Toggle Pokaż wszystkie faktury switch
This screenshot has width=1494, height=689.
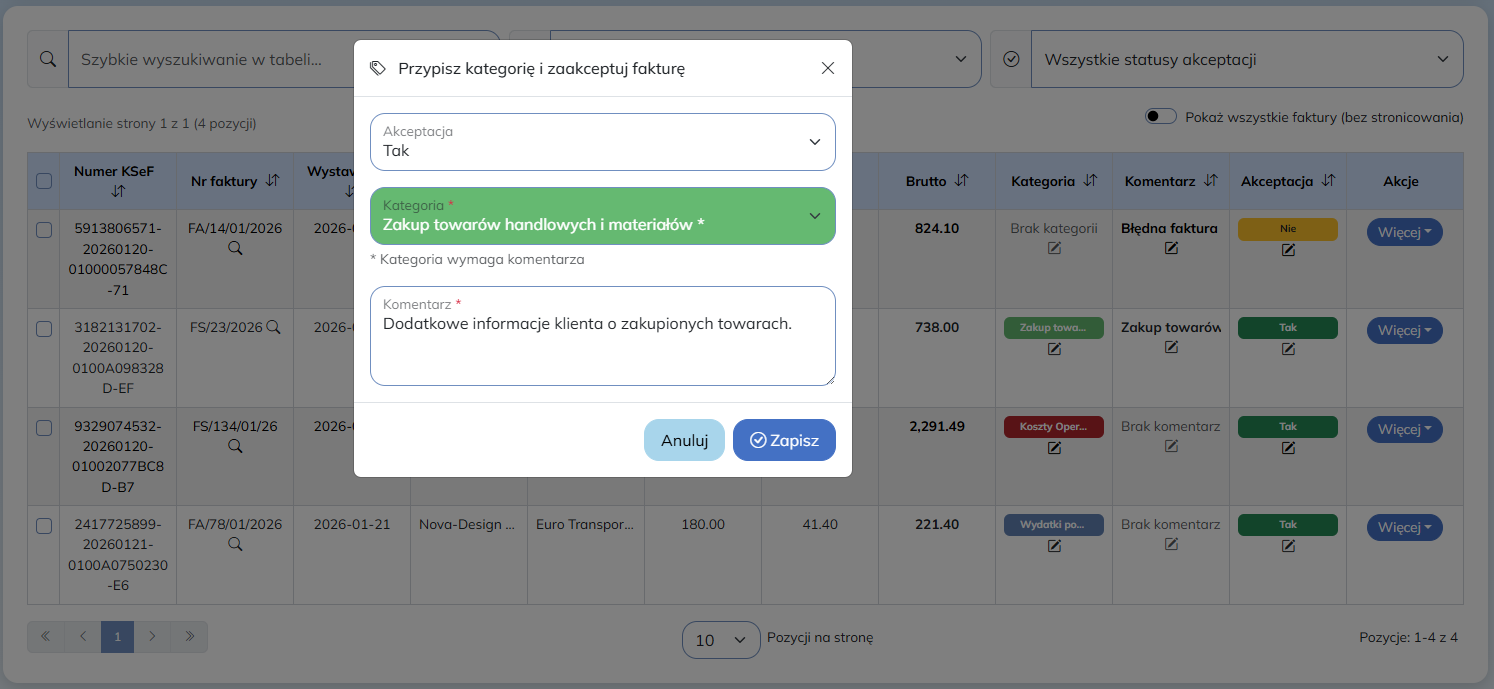point(1160,117)
